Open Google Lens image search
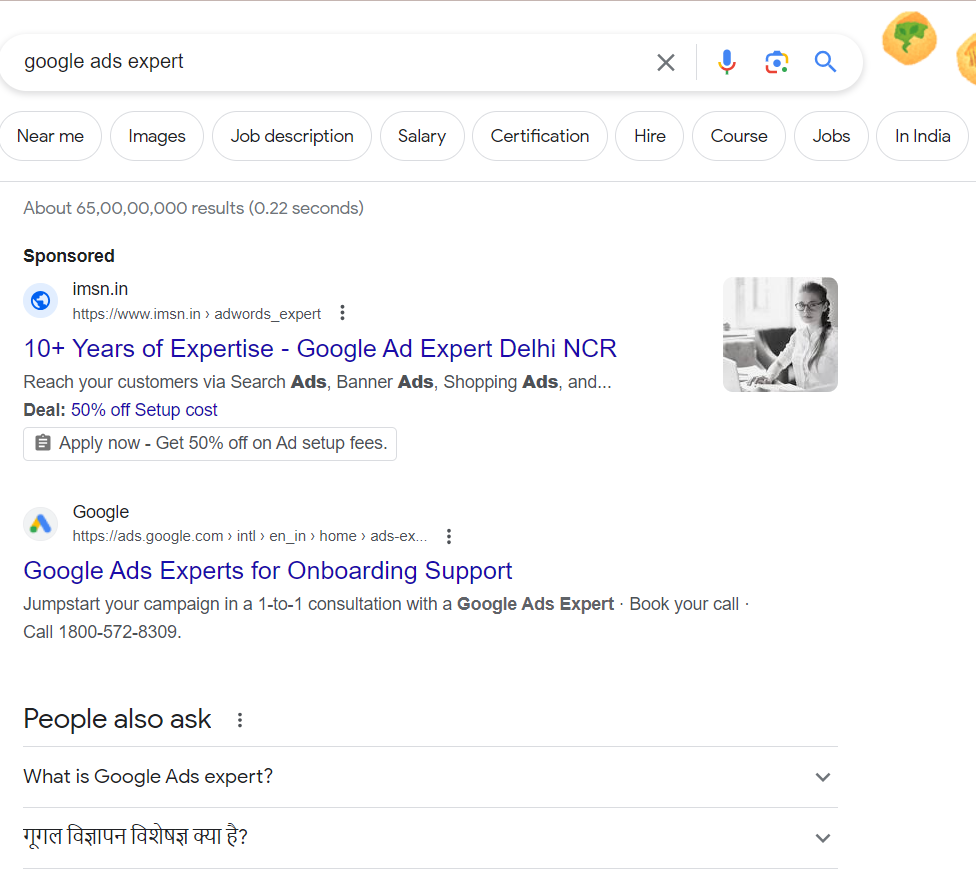Viewport: 976px width, 873px height. pos(777,62)
